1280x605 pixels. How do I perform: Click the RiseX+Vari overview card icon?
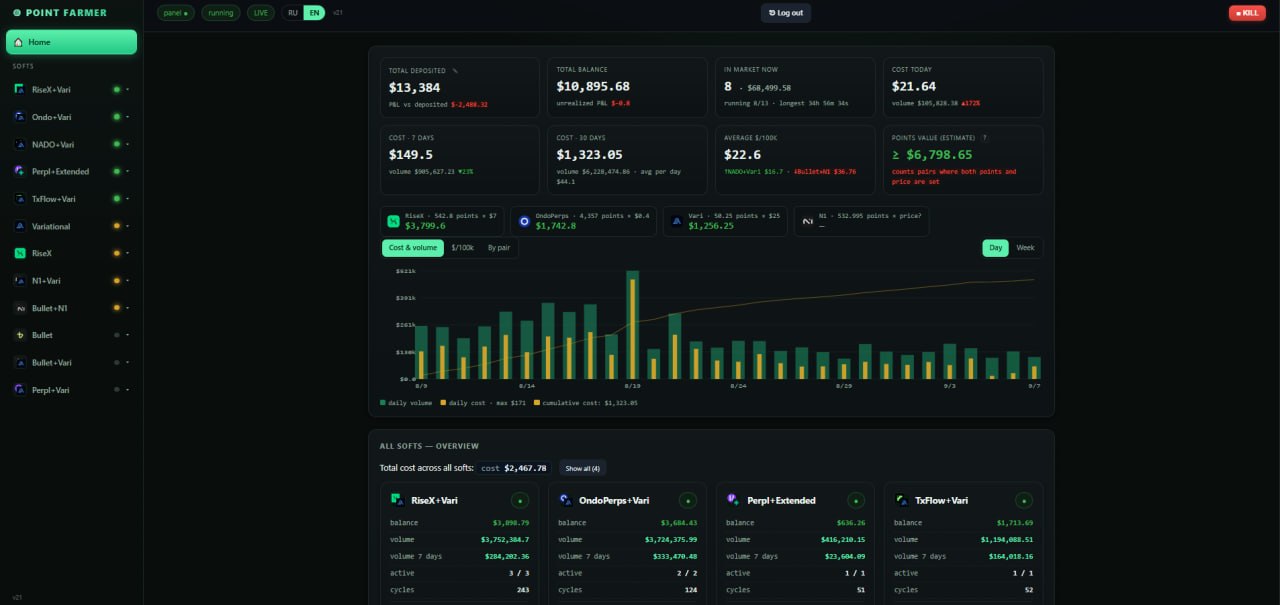pos(397,500)
